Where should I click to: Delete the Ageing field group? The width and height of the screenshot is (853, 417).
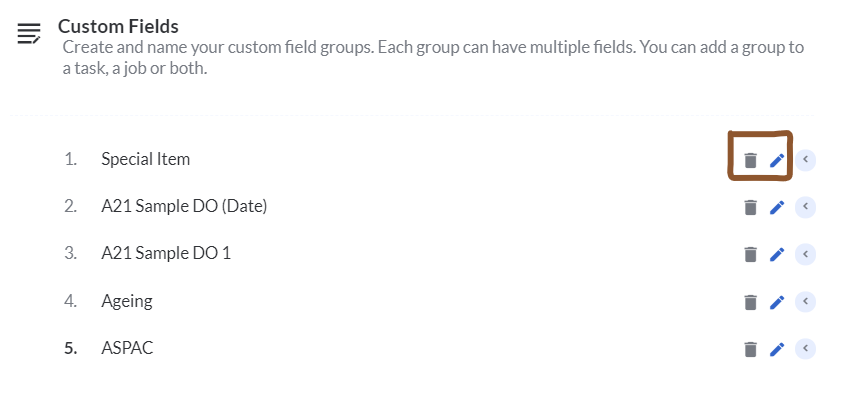750,302
